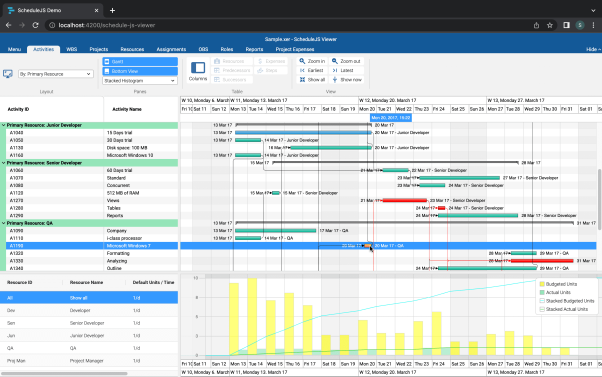Image resolution: width=602 pixels, height=377 pixels.
Task: Switch to the Assignments tab
Action: (171, 49)
